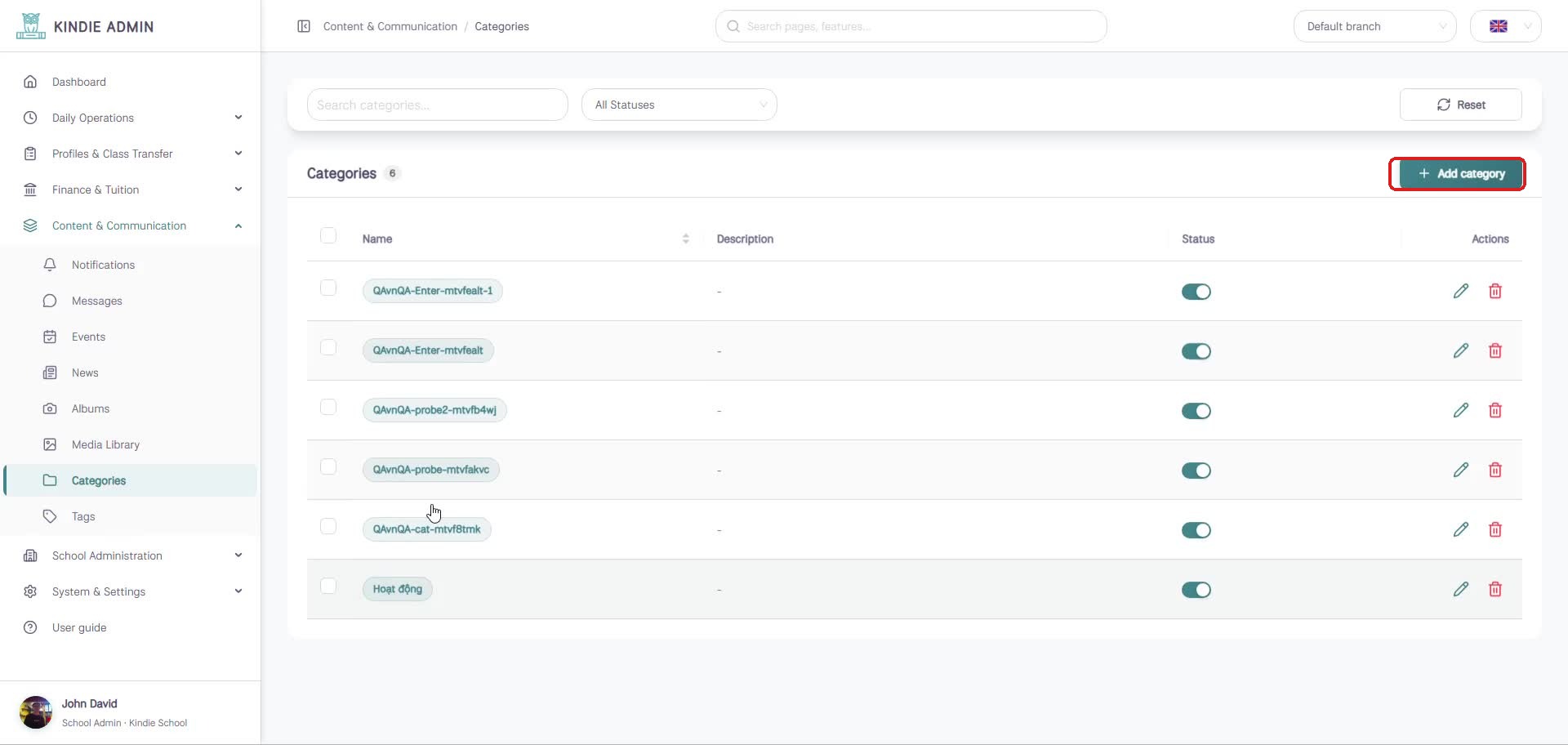
Task: Click Content & Communication breadcrumb link
Action: [390, 26]
